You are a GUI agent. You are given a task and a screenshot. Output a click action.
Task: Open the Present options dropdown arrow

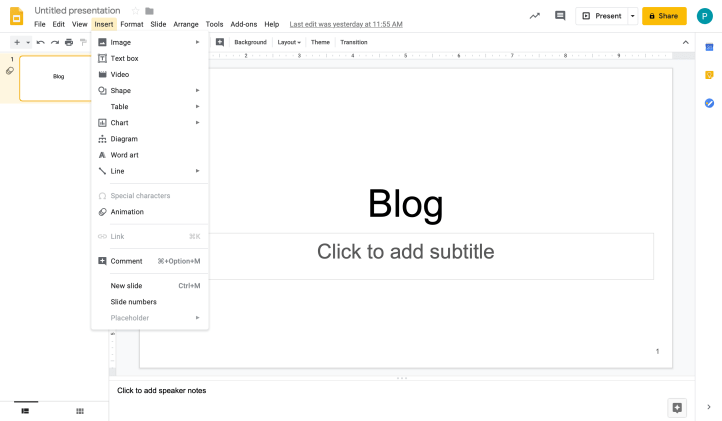click(632, 16)
